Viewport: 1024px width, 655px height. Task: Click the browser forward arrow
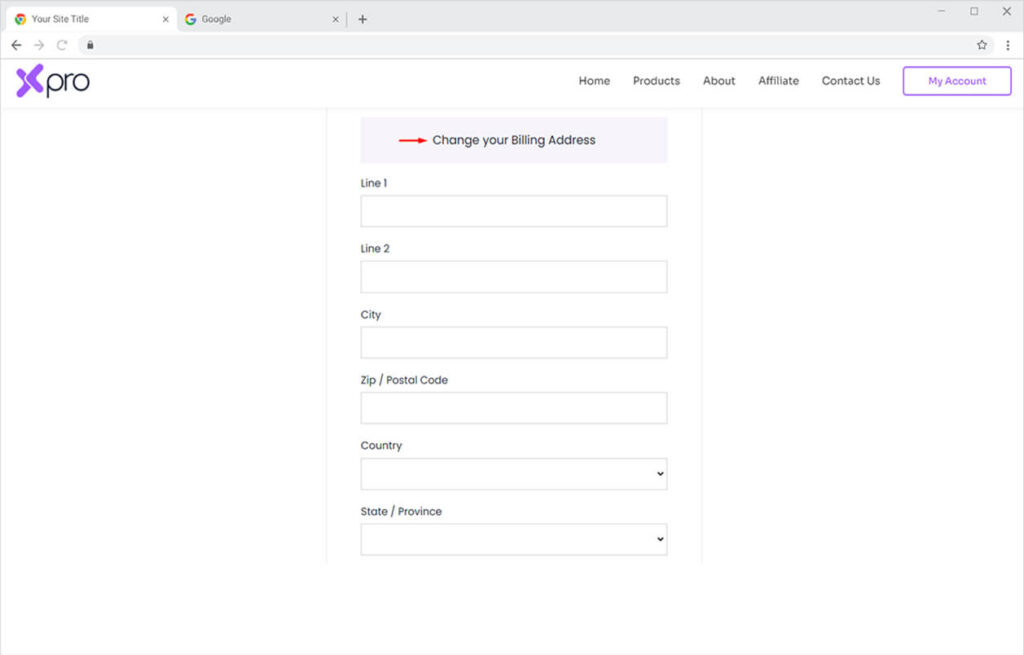tap(39, 45)
